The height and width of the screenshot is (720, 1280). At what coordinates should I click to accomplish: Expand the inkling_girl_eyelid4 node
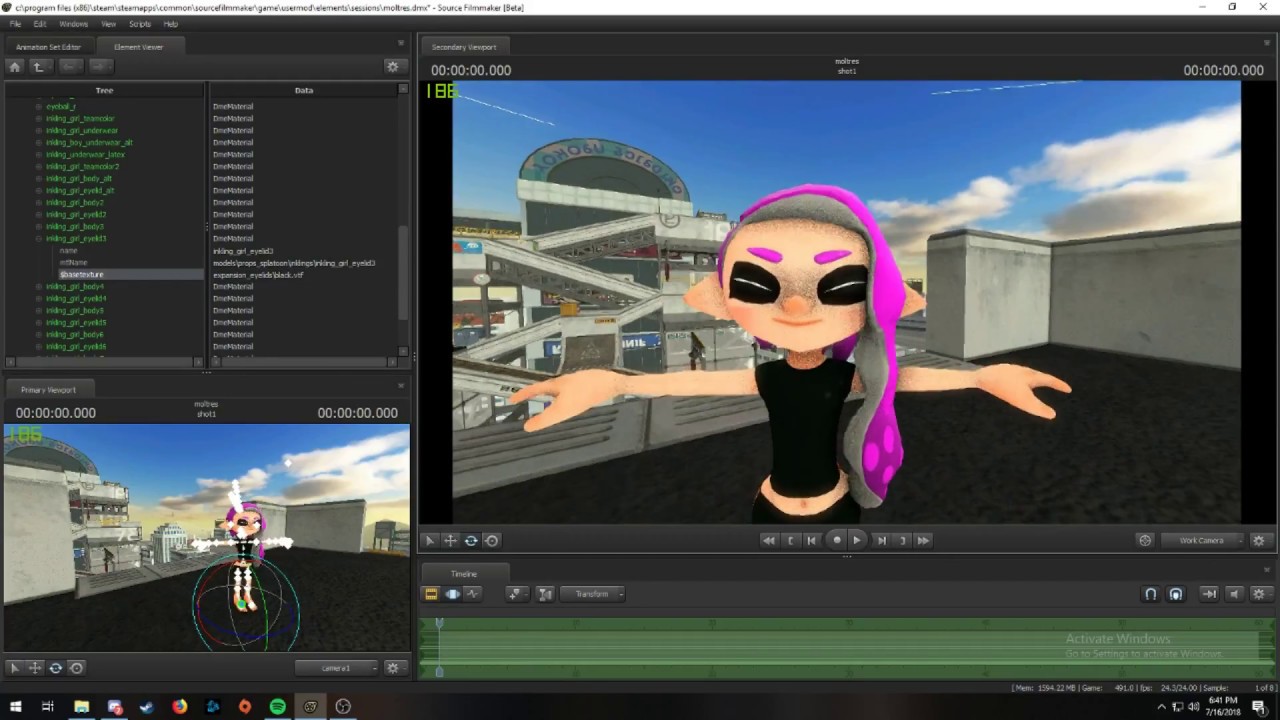[x=39, y=299]
